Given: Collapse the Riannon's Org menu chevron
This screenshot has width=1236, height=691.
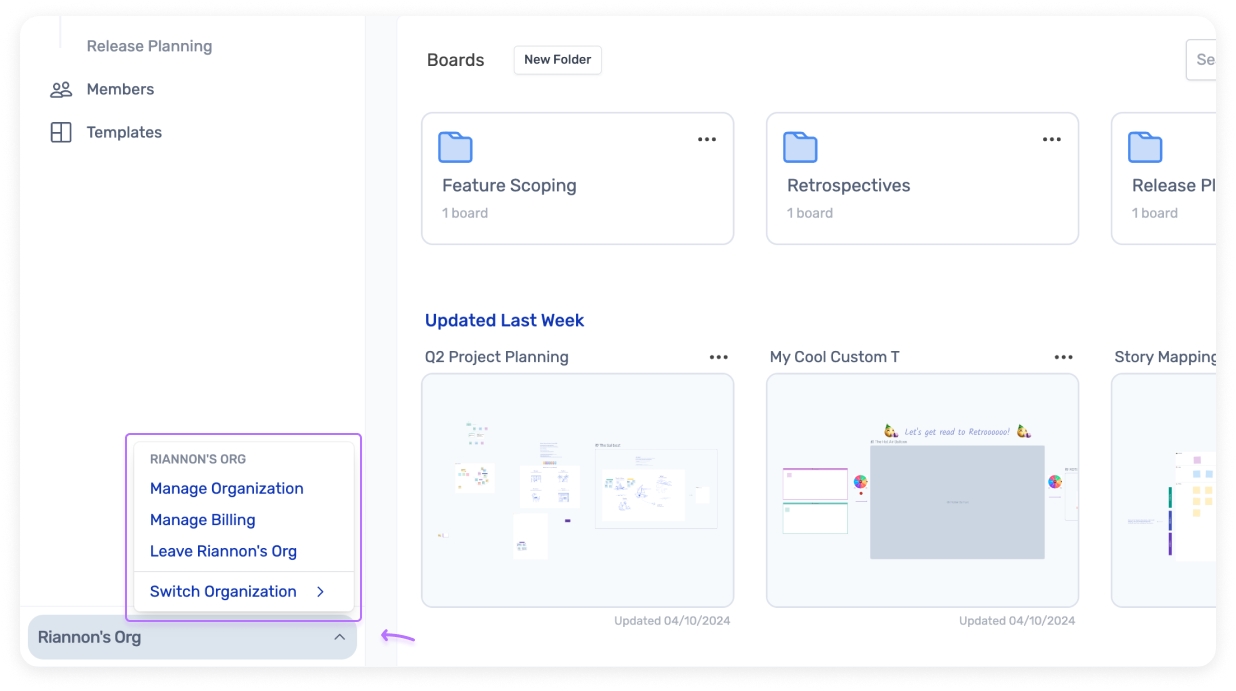Looking at the screenshot, I should click(339, 637).
